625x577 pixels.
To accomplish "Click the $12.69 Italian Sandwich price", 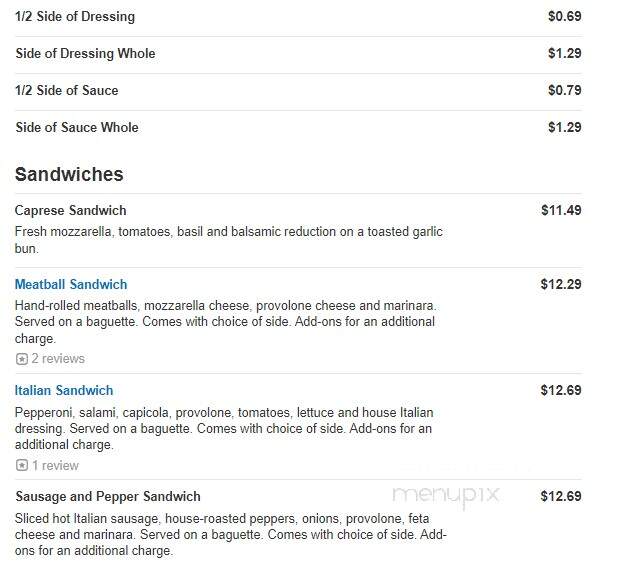I will 561,390.
